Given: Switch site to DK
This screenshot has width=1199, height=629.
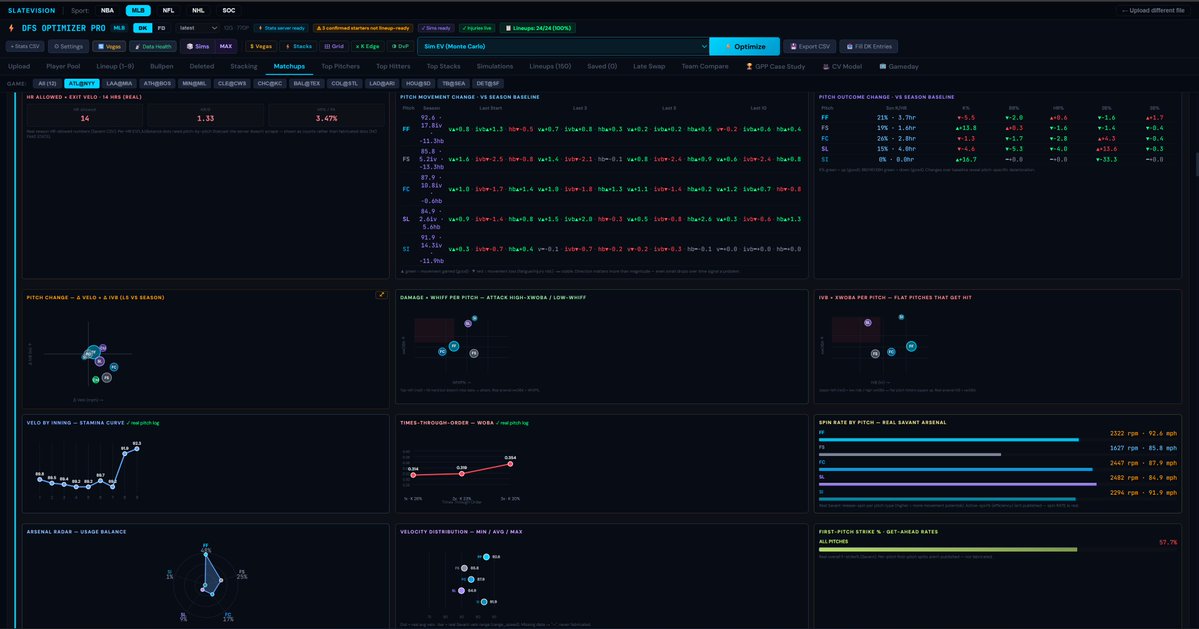Looking at the screenshot, I should click(142, 28).
